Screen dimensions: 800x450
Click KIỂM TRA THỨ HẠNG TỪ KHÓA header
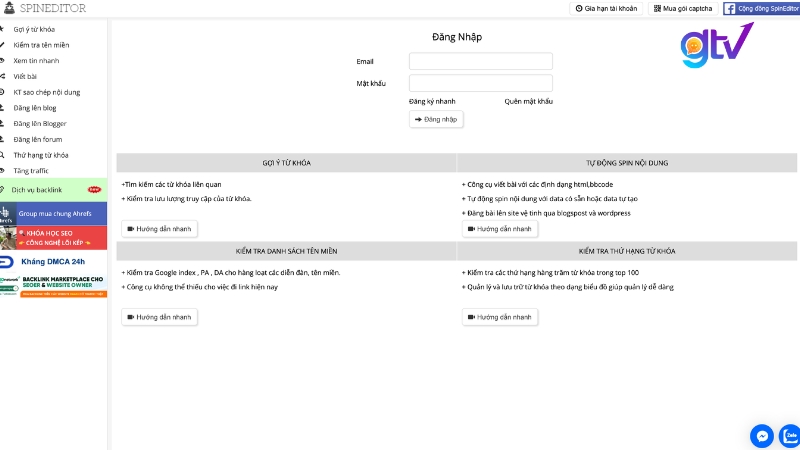click(x=627, y=251)
